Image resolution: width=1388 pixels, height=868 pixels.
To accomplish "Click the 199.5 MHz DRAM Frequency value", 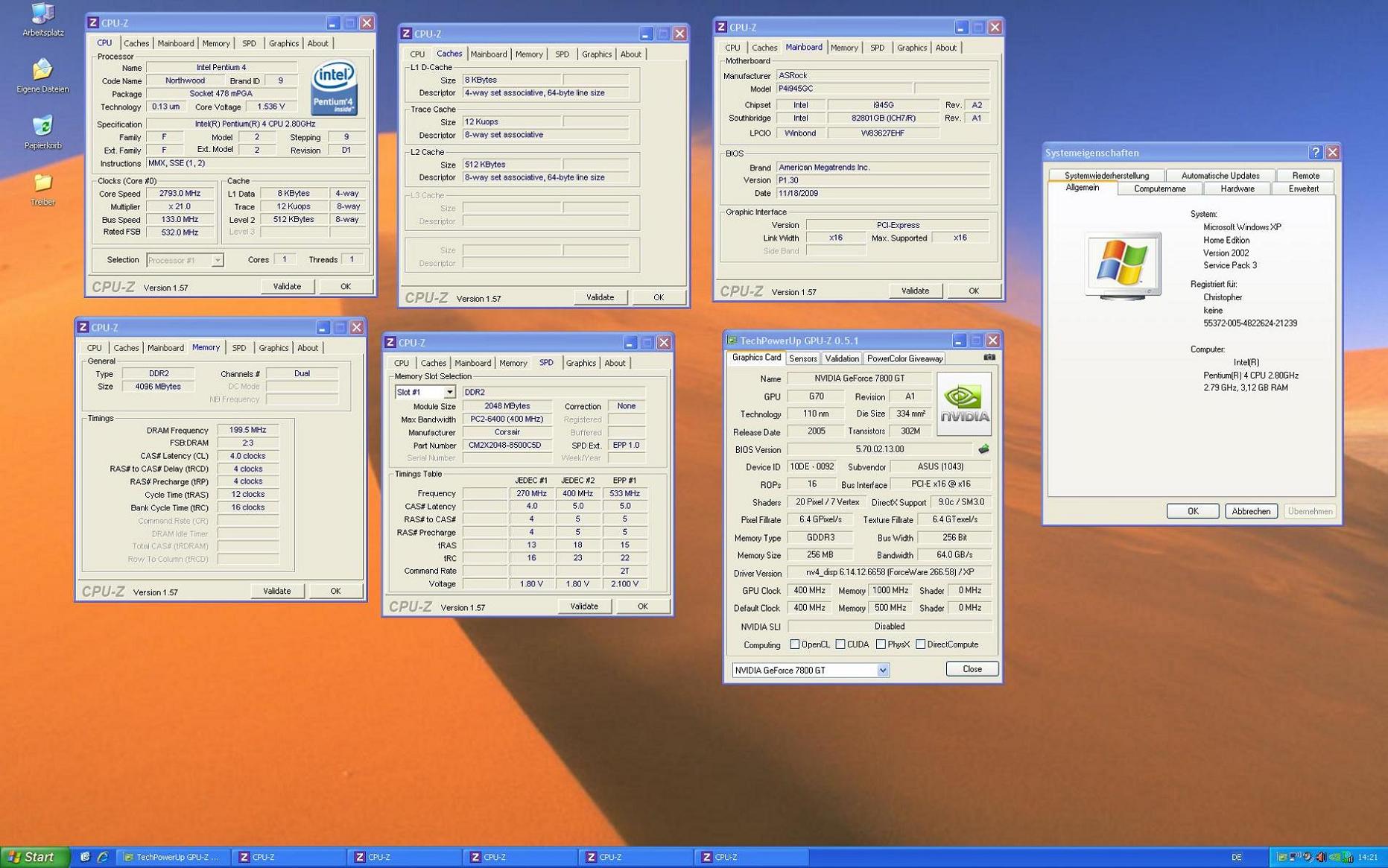I will 248,430.
